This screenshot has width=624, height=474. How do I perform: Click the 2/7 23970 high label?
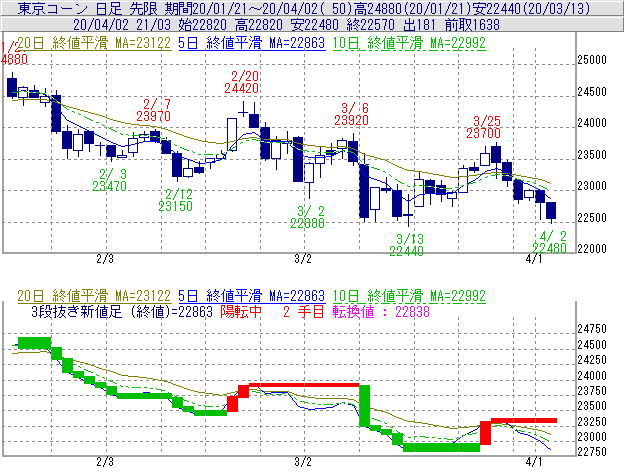pos(154,110)
